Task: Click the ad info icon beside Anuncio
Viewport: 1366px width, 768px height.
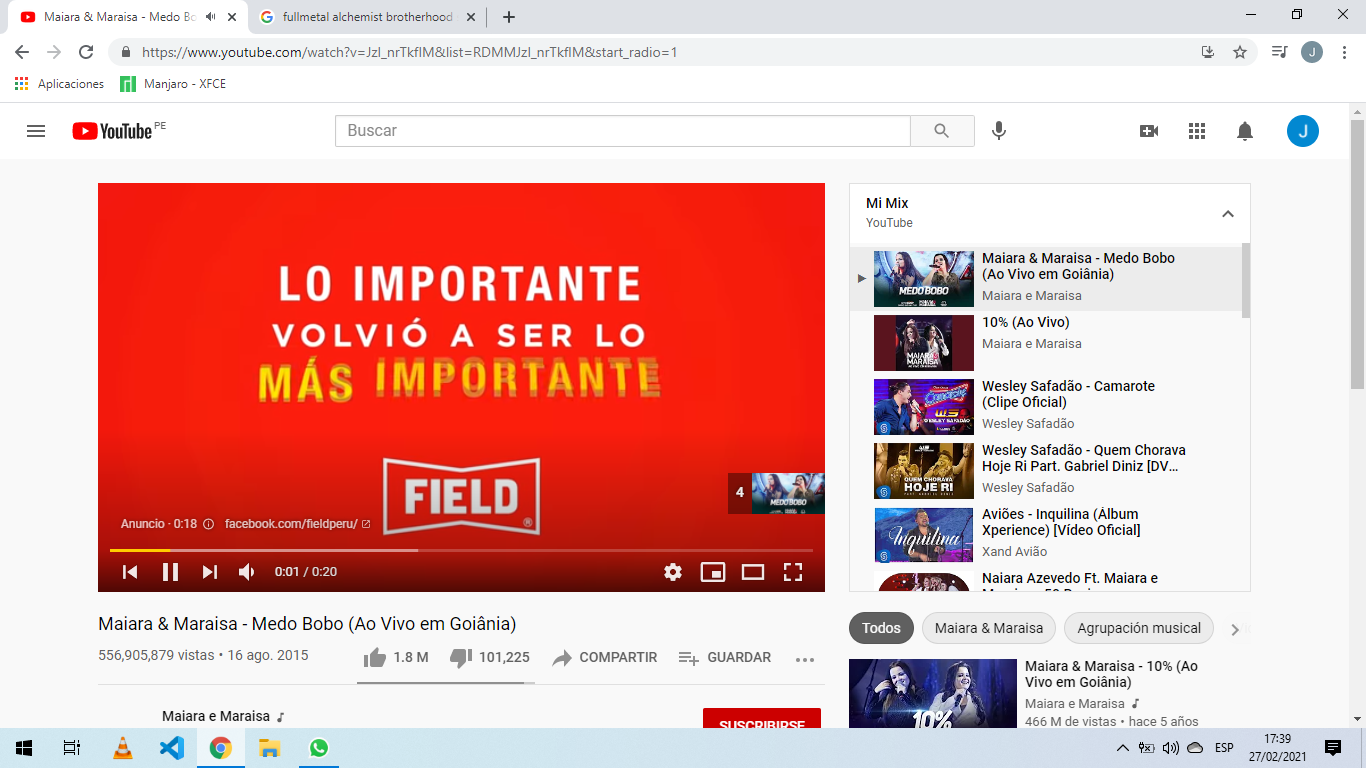Action: 208,524
